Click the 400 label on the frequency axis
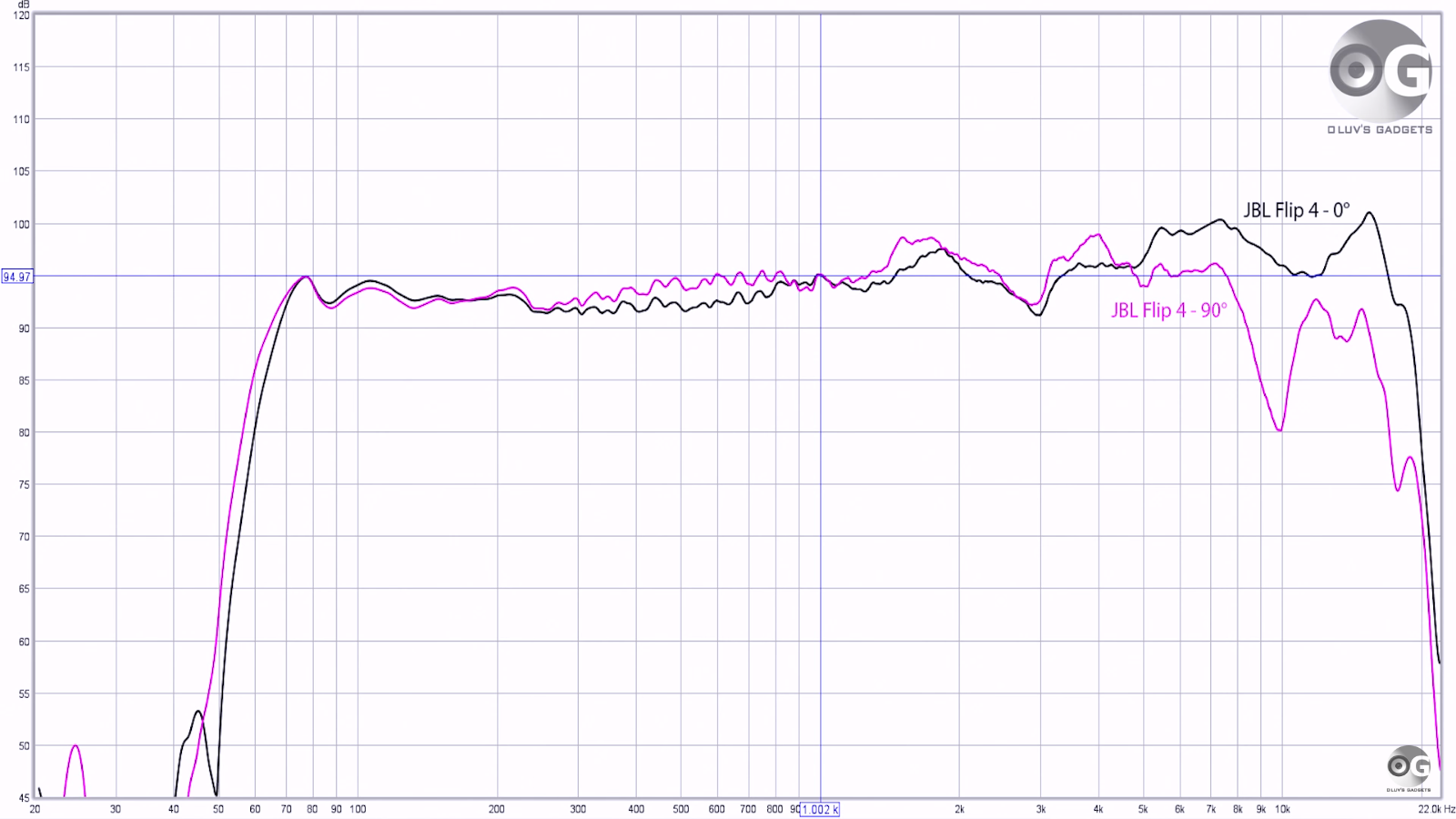 [636, 809]
